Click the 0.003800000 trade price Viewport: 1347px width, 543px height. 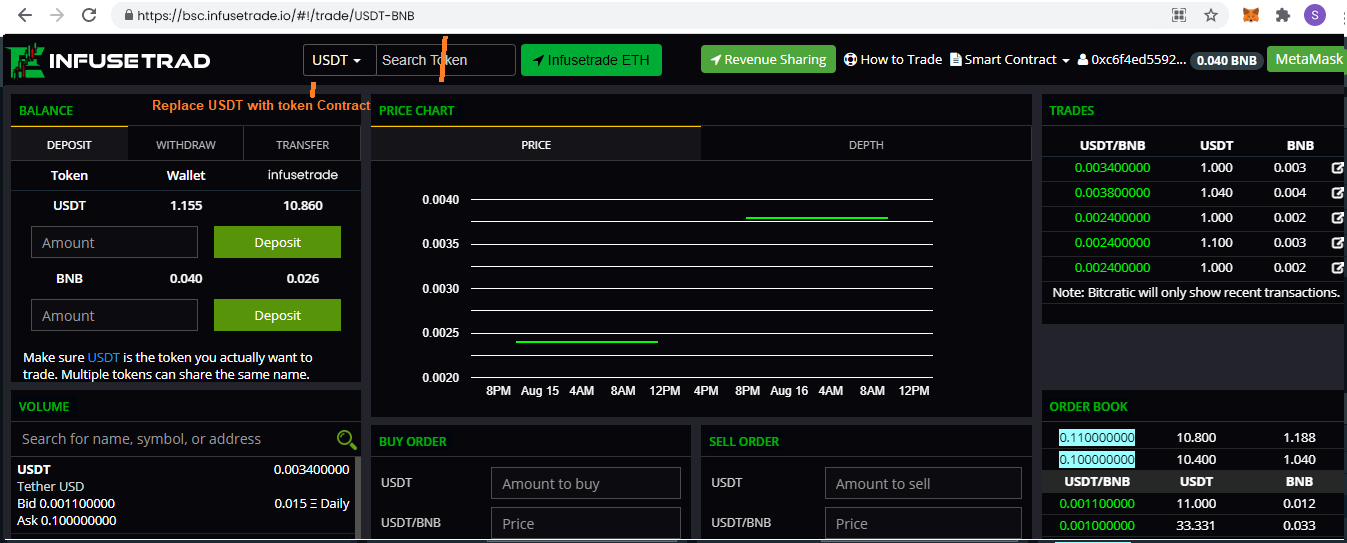click(1112, 193)
